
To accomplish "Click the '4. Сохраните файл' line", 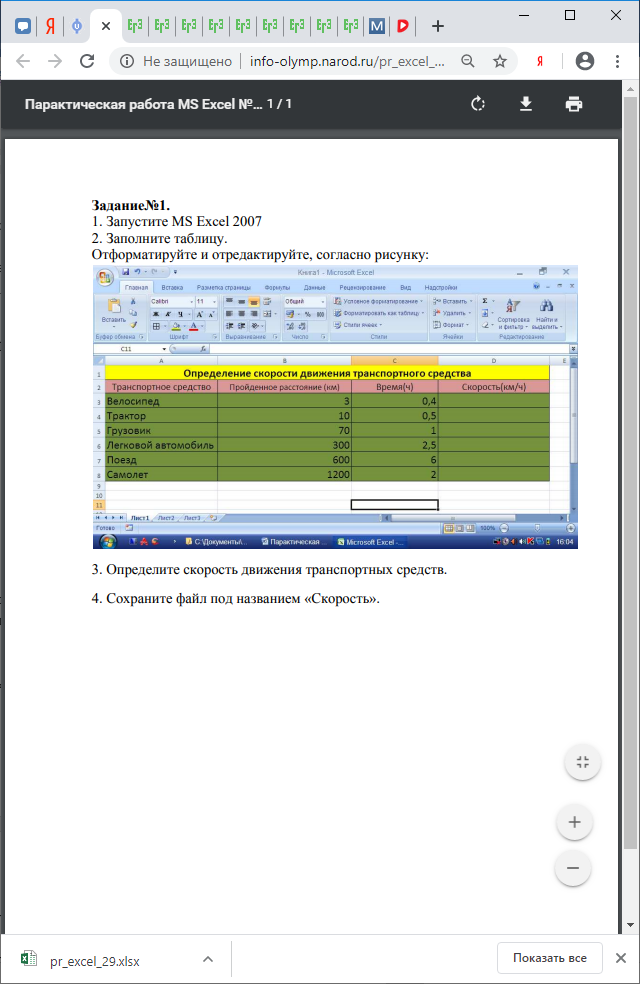I will pyautogui.click(x=235, y=599).
